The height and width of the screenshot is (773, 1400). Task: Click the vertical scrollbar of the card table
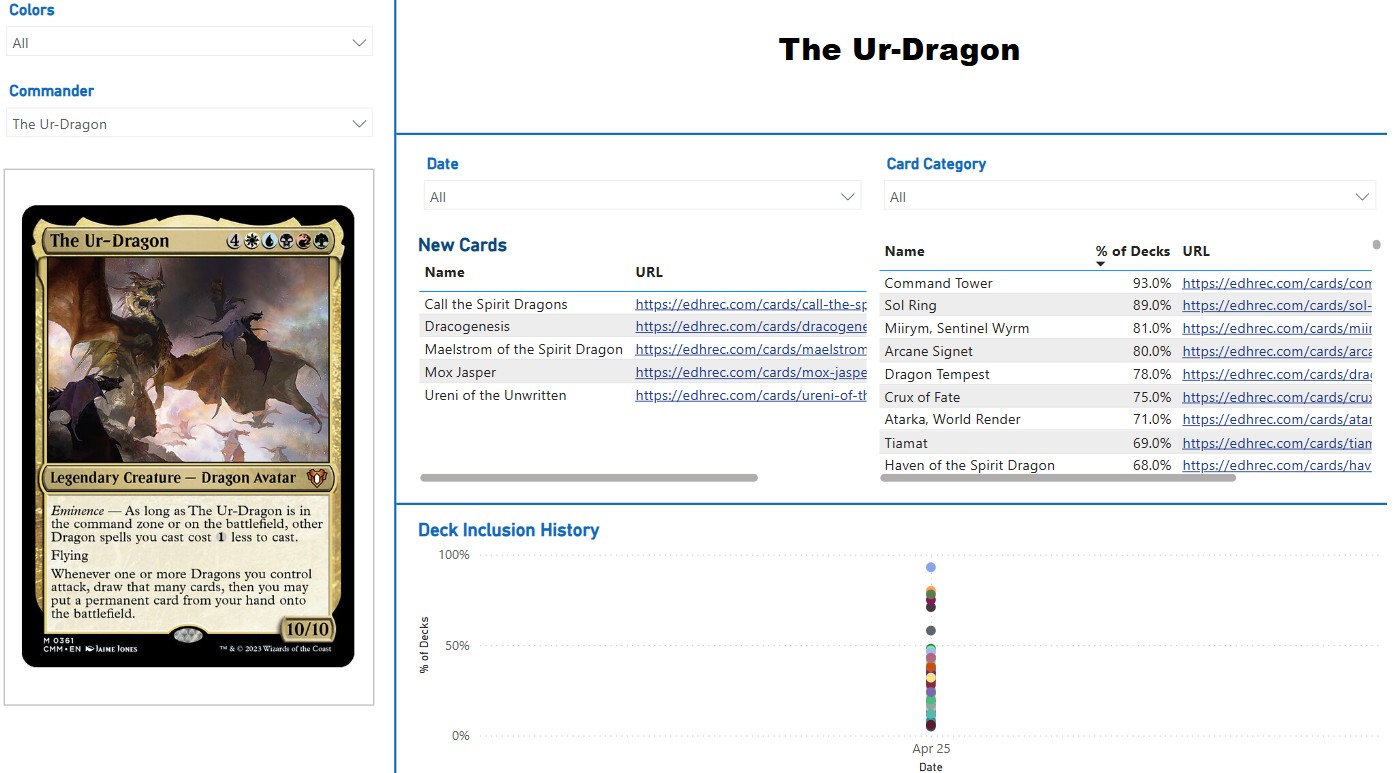pos(1376,245)
